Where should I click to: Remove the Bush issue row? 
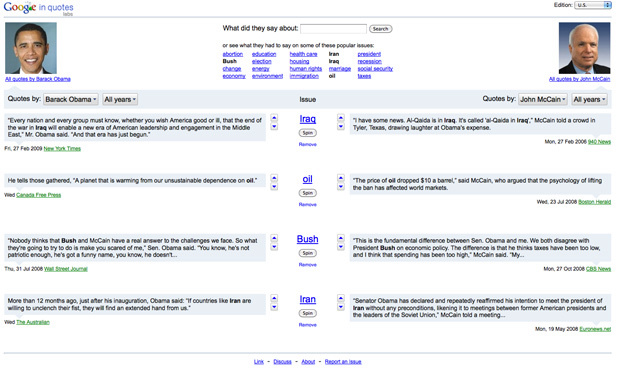307,265
